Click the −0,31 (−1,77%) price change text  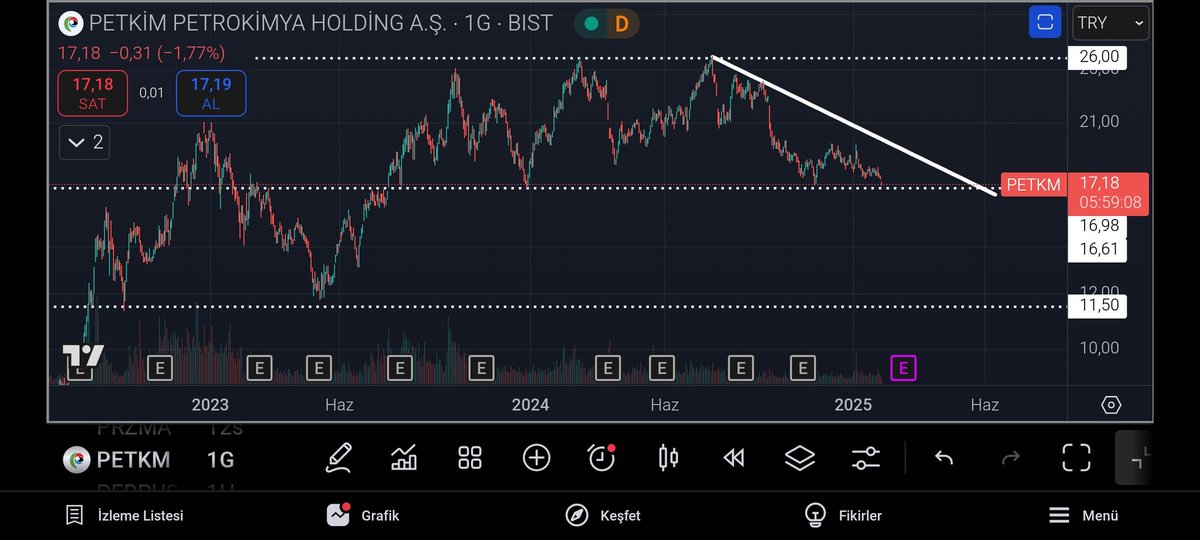[x=168, y=53]
